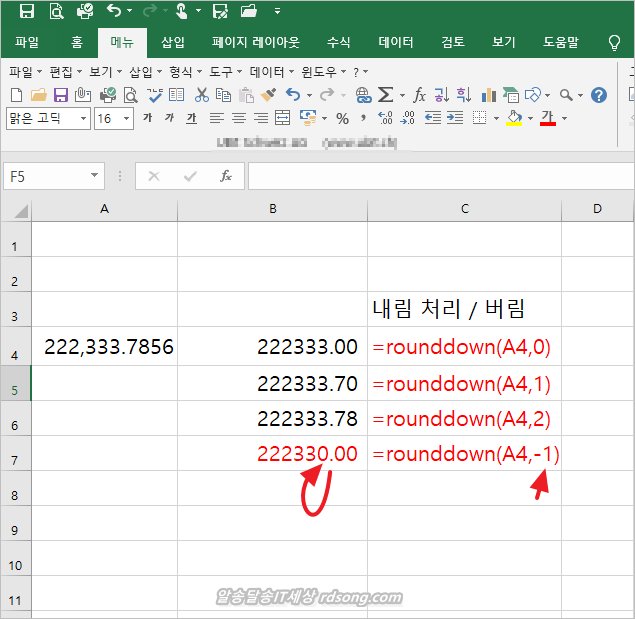Open the 파일 ribbon tab
This screenshot has height=619, width=635.
(x=27, y=43)
